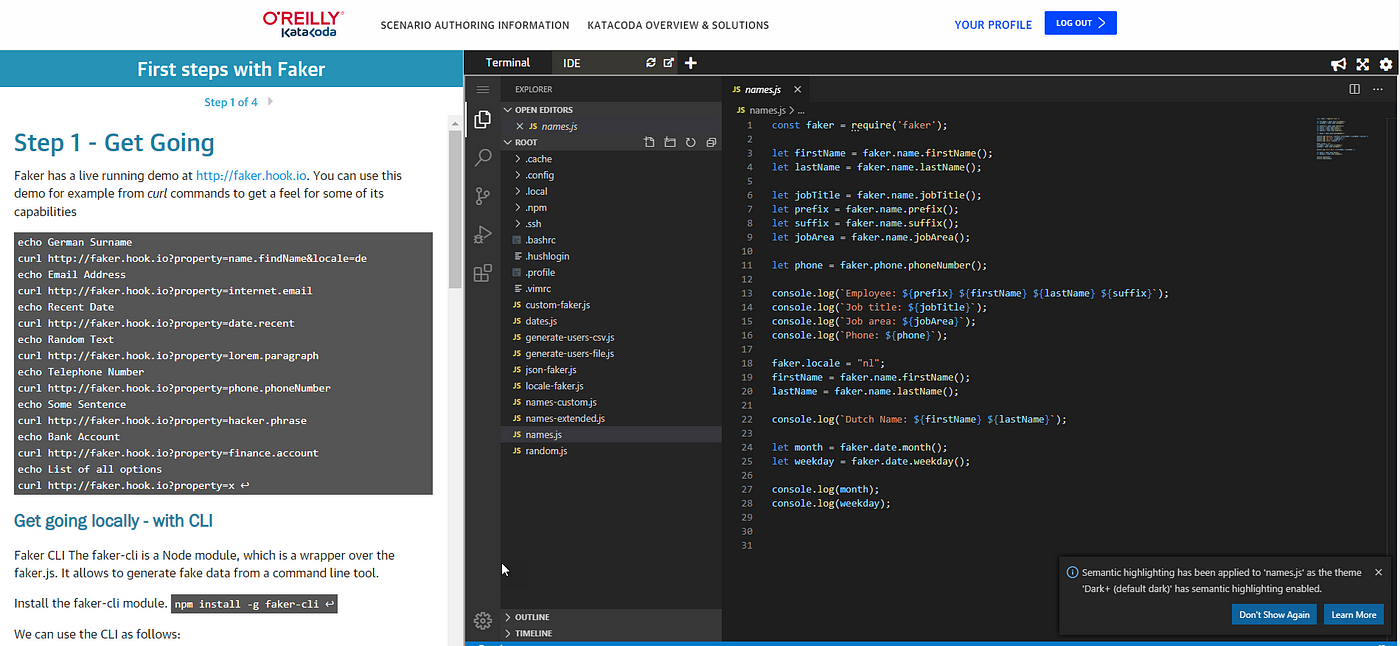Click the megaphone feedback icon
Screen dimensions: 1400x646
pyautogui.click(x=1339, y=64)
